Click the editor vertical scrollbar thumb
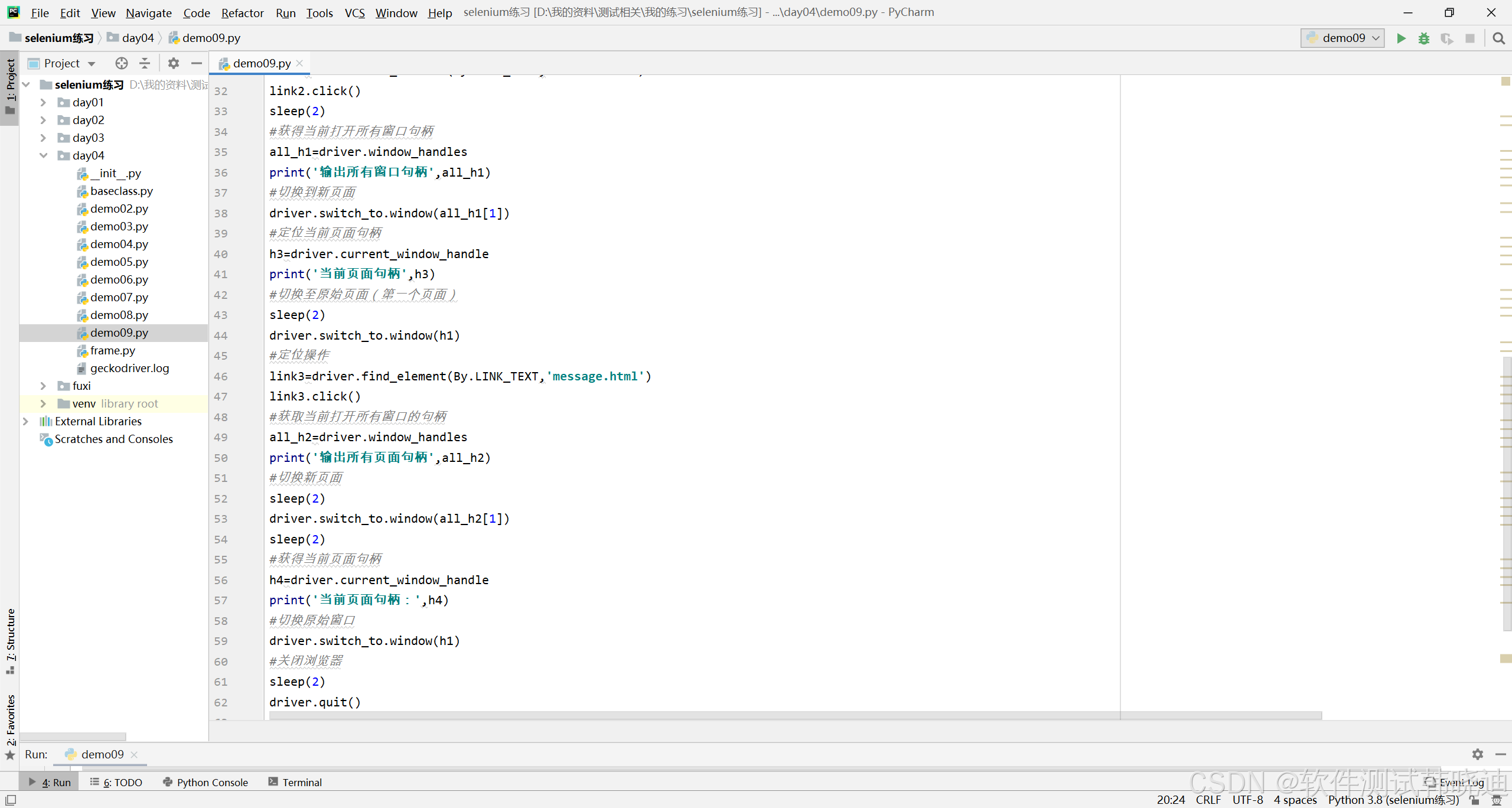The image size is (1512, 808). coord(1507,493)
